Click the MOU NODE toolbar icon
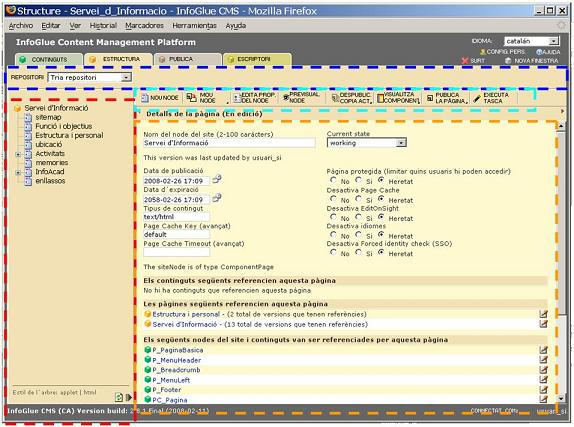 (191, 97)
